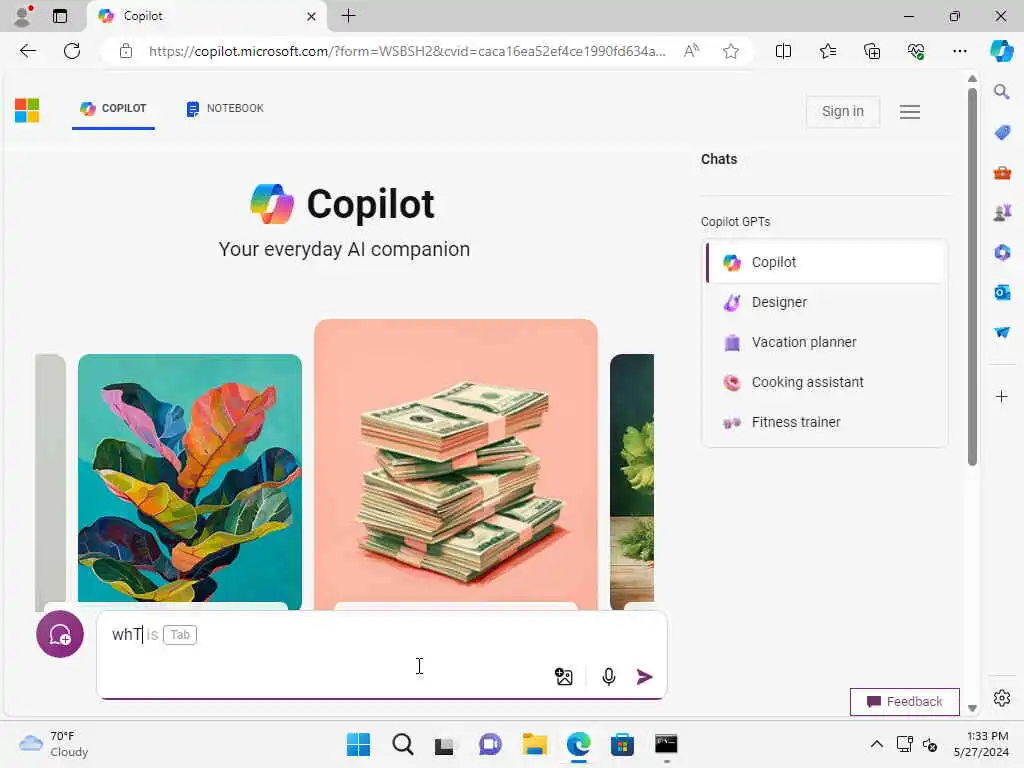Viewport: 1024px width, 768px height.
Task: Open the clock showing 1:33 PM
Action: click(x=981, y=744)
